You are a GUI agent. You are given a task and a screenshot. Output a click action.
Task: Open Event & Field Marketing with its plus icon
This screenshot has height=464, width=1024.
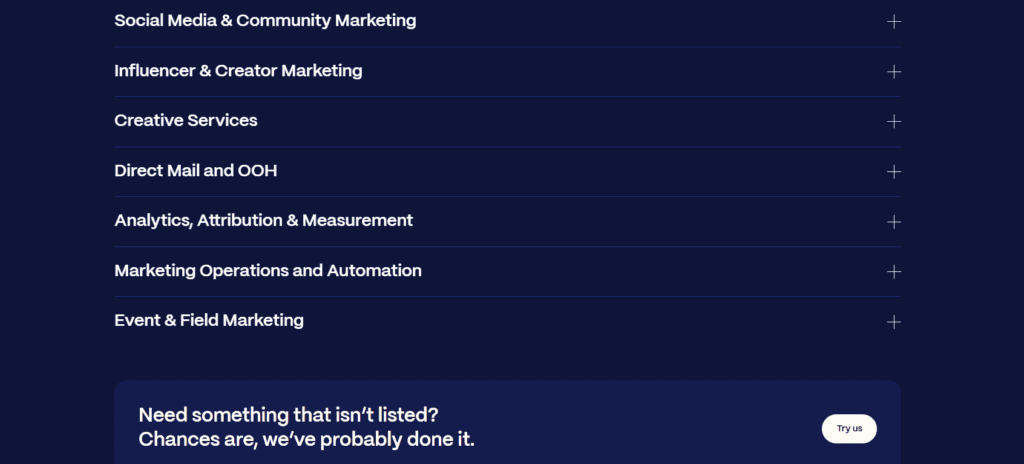pyautogui.click(x=894, y=321)
